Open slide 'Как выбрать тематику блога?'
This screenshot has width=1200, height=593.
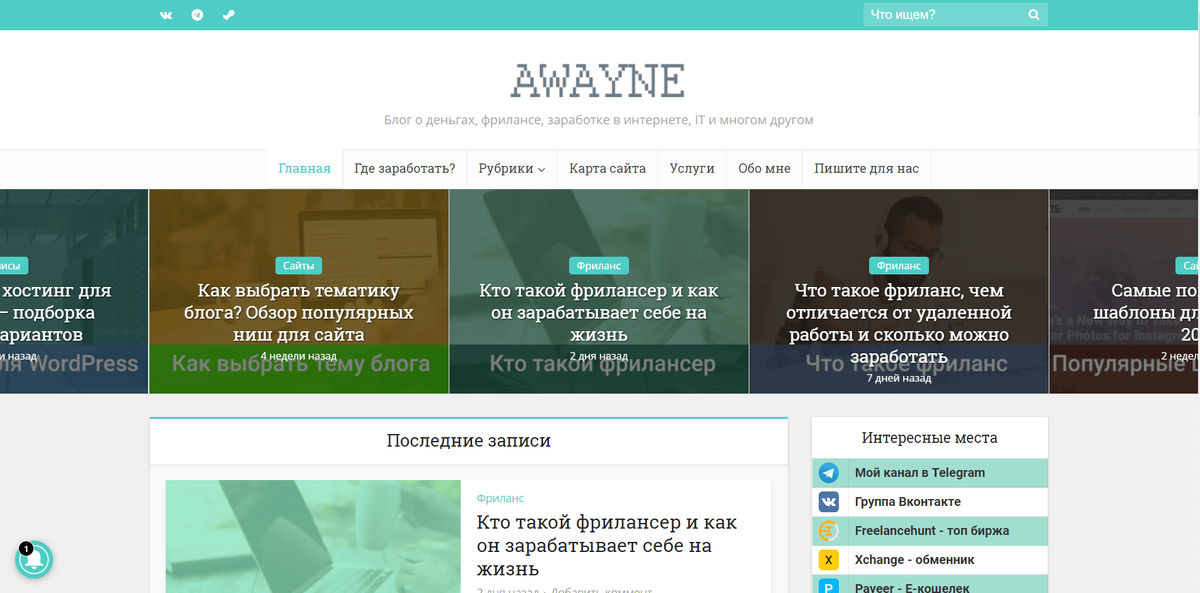298,313
